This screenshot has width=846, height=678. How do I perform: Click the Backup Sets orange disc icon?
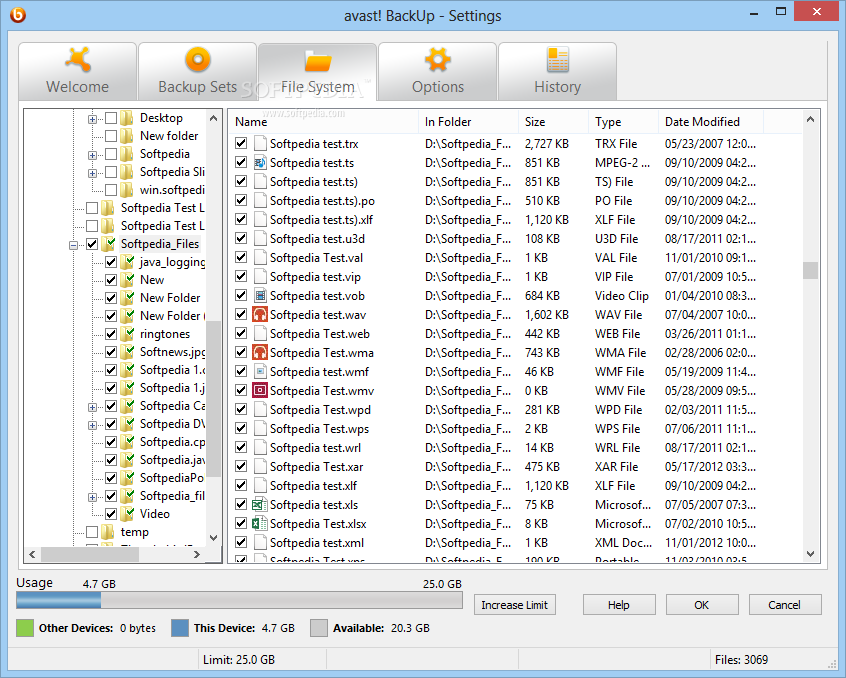tap(197, 59)
